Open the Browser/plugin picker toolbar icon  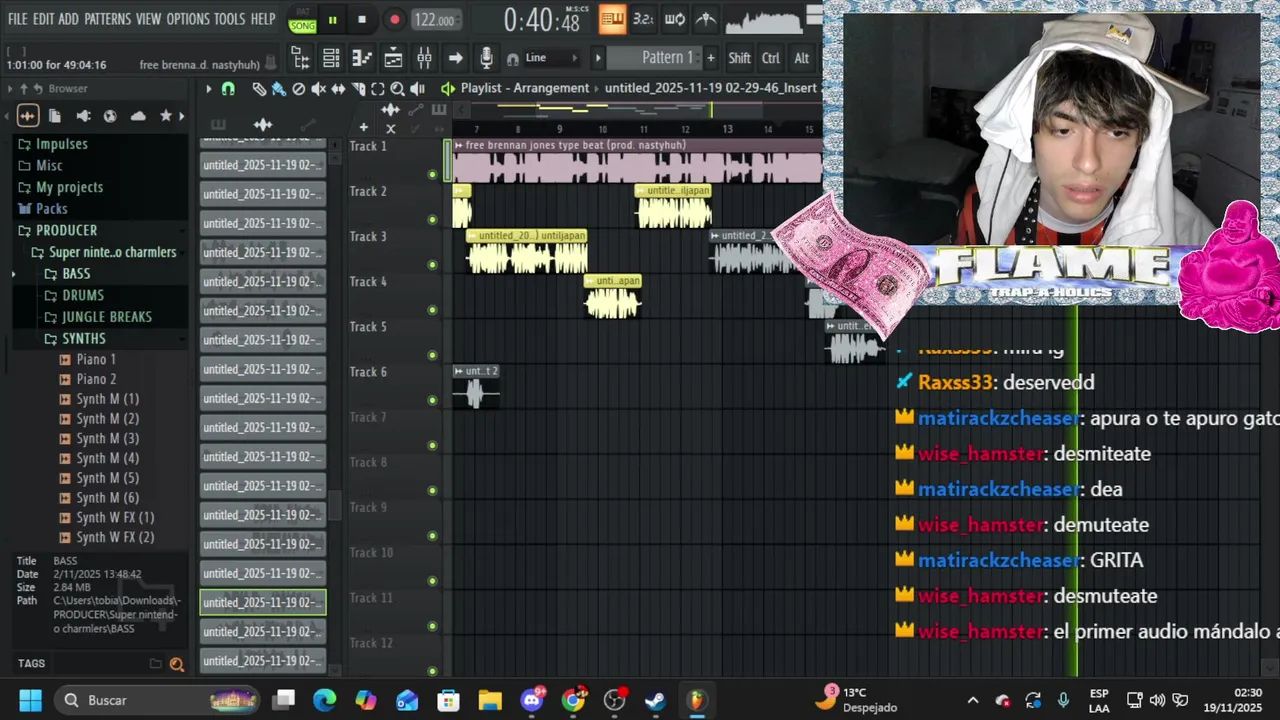[x=300, y=58]
